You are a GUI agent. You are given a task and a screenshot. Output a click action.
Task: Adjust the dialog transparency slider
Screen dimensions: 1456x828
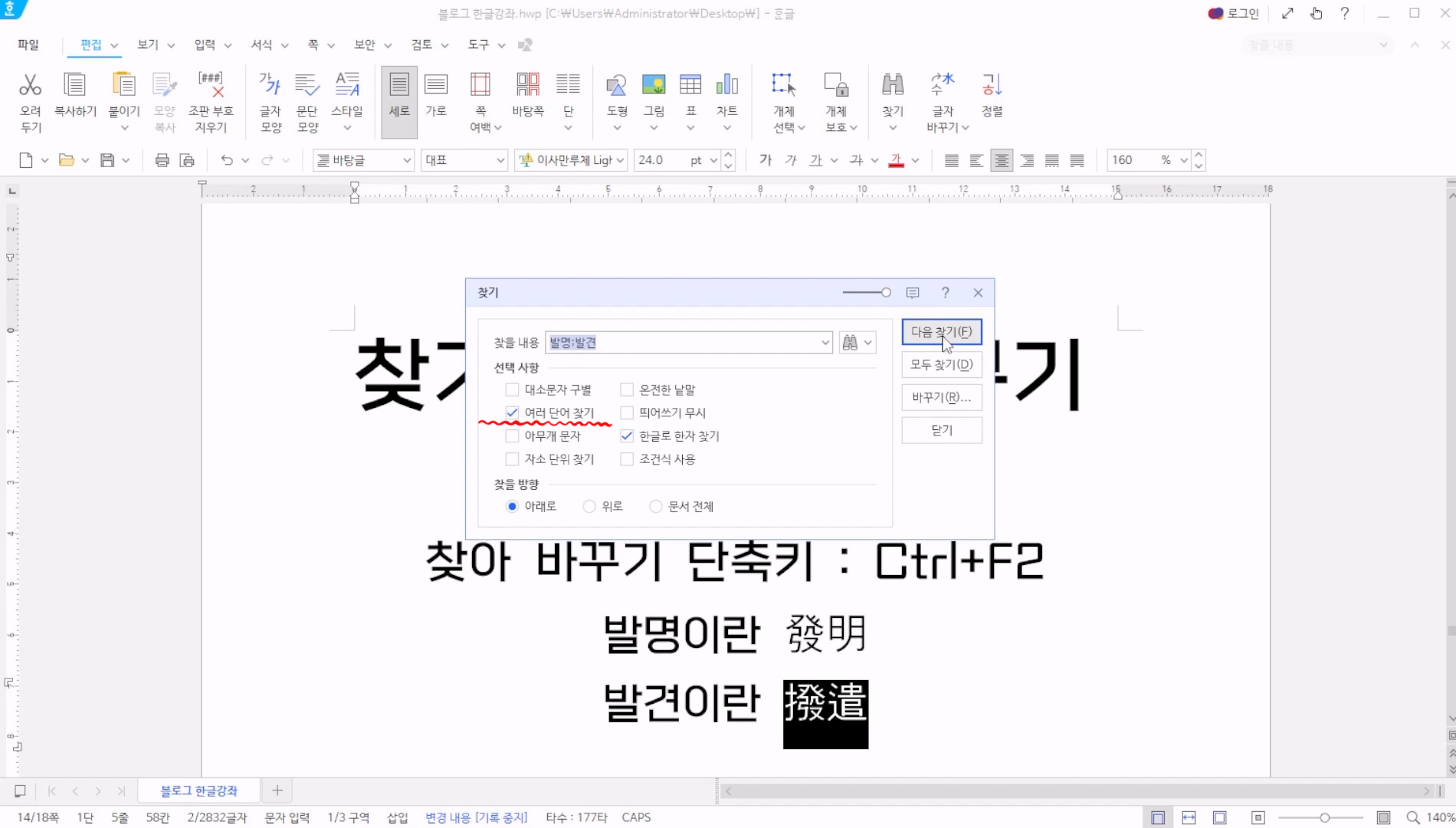(866, 293)
